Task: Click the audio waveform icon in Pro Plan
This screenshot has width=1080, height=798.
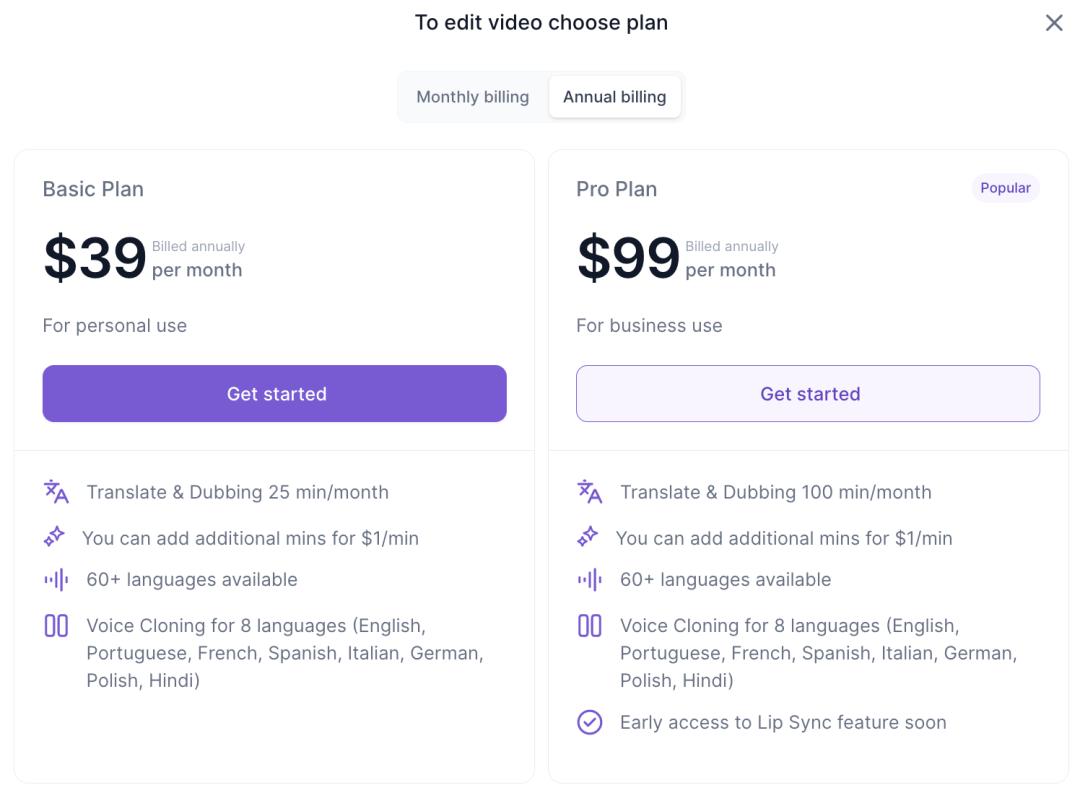Action: click(590, 579)
